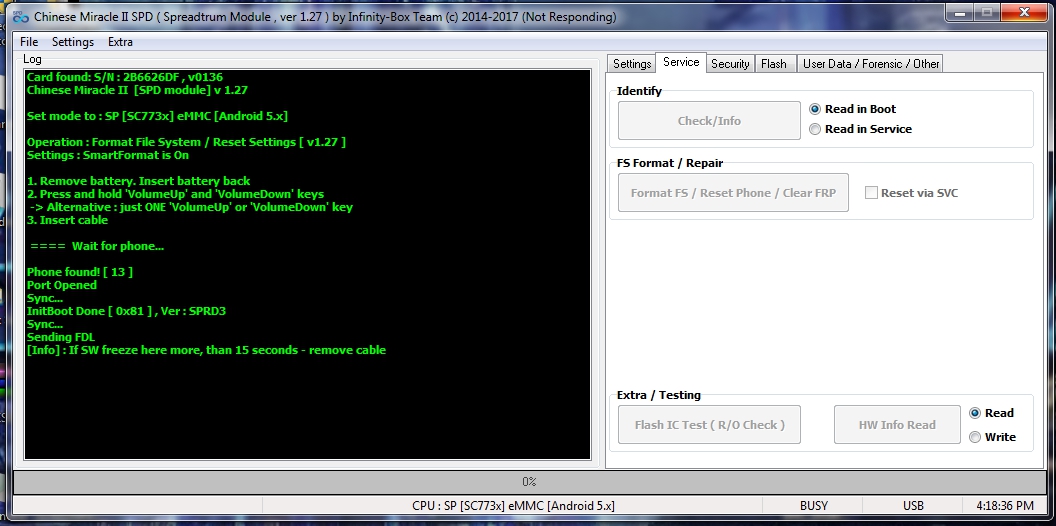Switch to the Flash tab

pyautogui.click(x=774, y=63)
